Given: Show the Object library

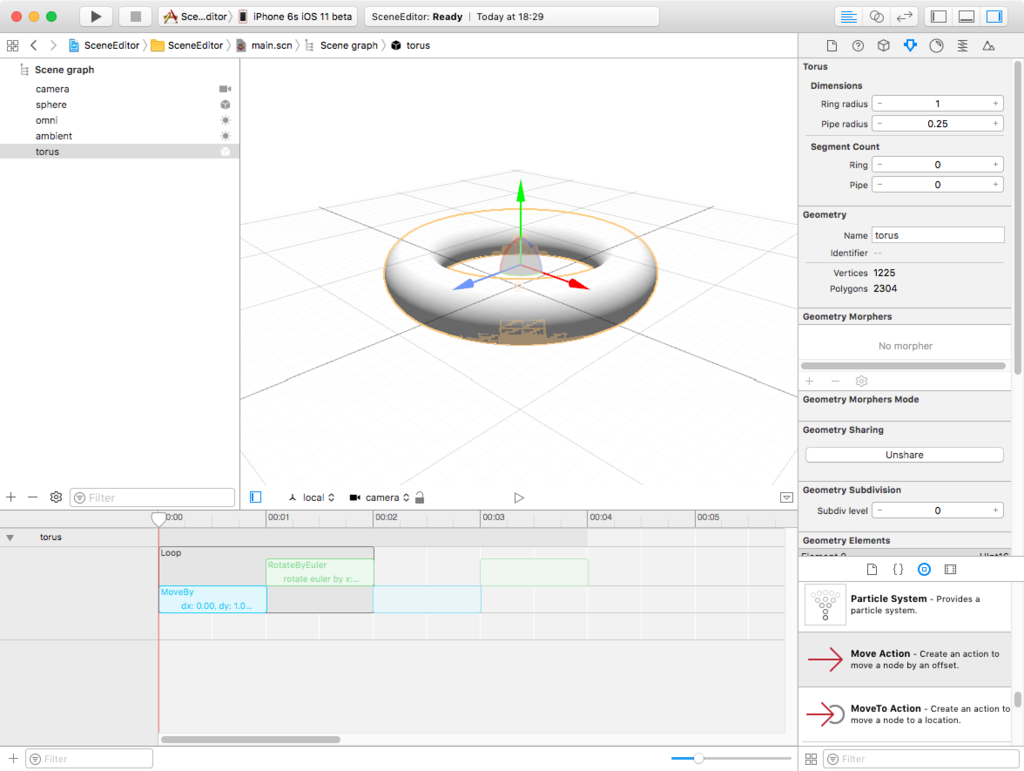Looking at the screenshot, I should (x=924, y=569).
